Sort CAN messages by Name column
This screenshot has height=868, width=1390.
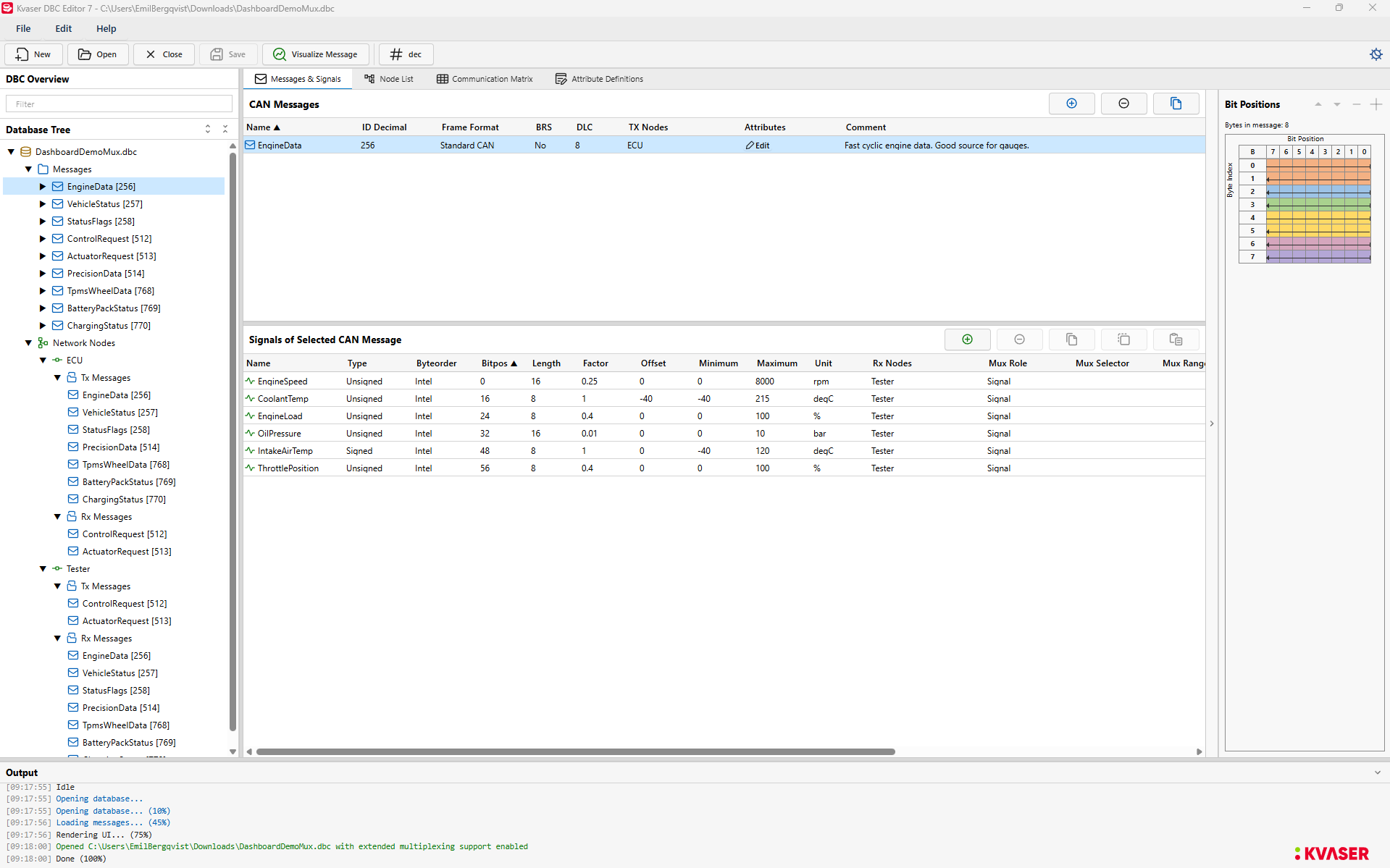click(x=263, y=127)
